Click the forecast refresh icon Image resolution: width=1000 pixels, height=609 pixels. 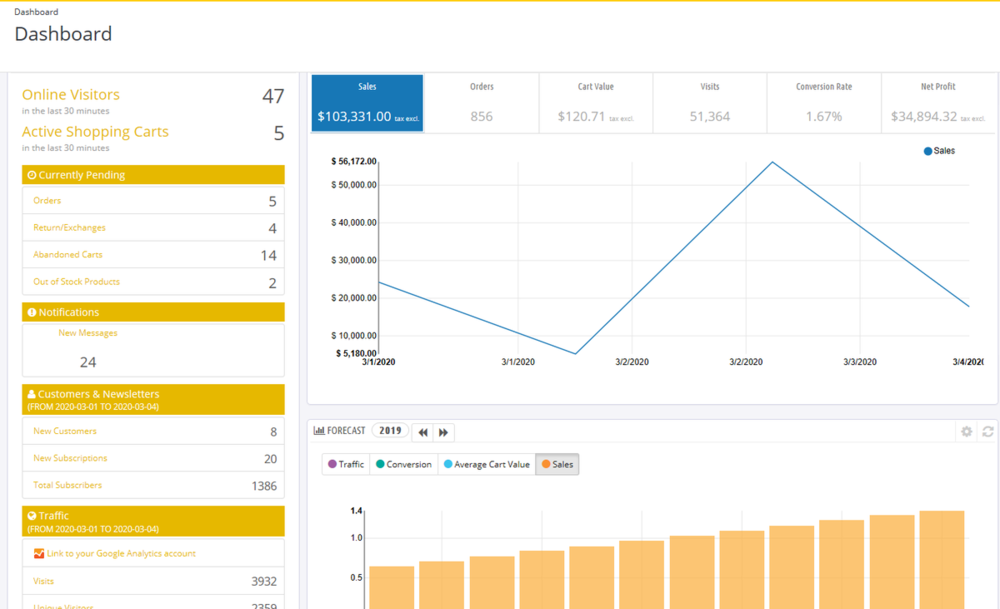coord(988,432)
